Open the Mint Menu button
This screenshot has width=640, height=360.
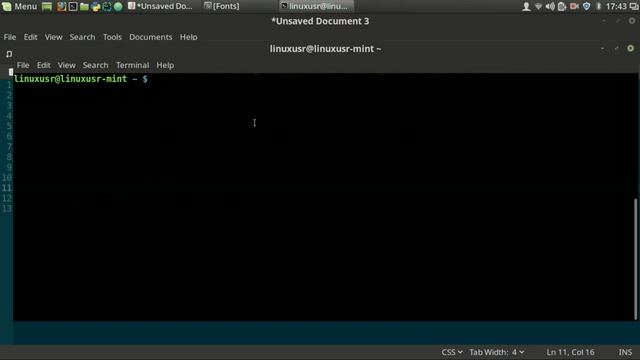click(x=19, y=6)
